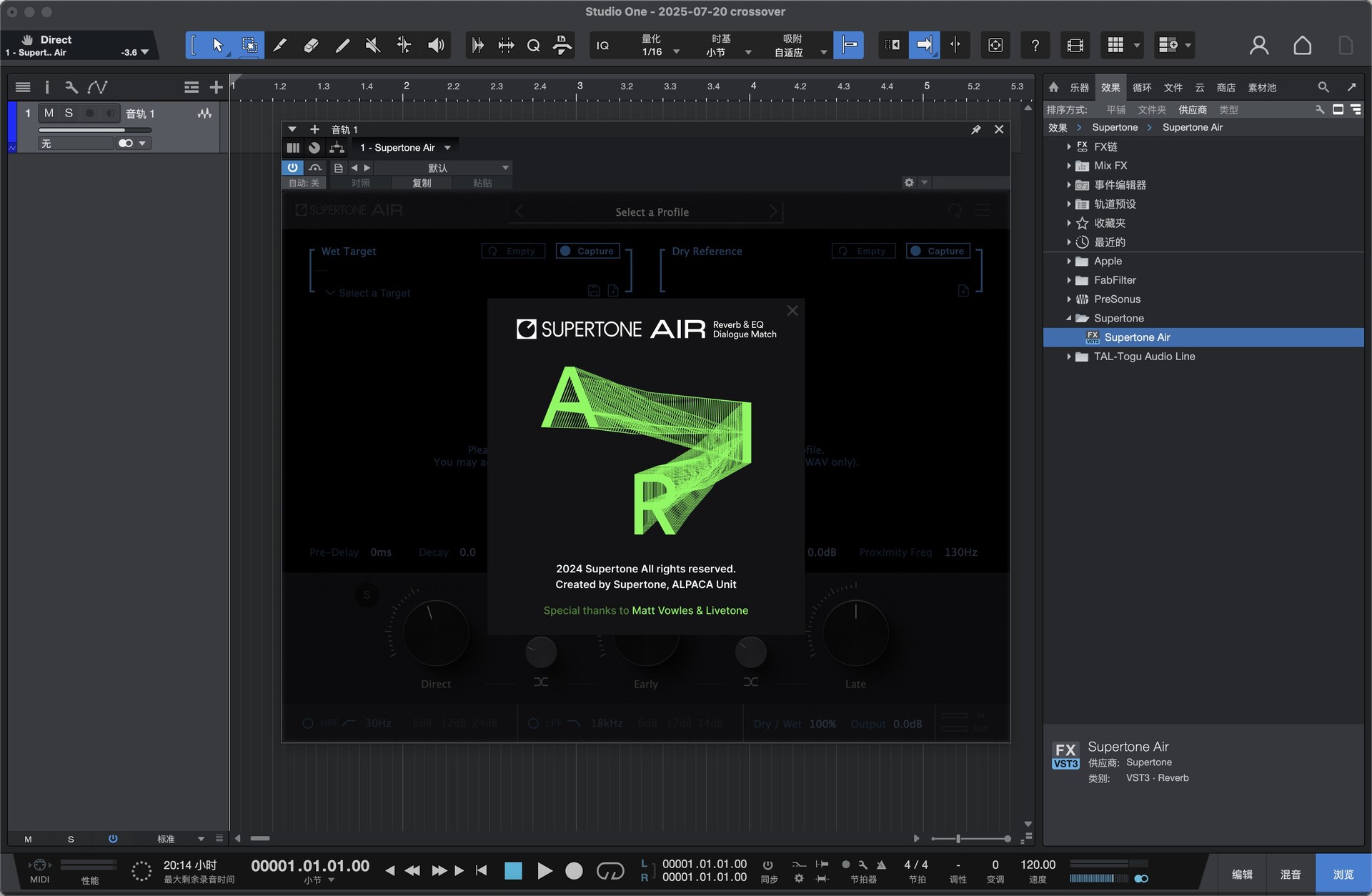Screen dimensions: 1372x896
Task: Open timebase 小节 dropdown
Action: coord(727,51)
